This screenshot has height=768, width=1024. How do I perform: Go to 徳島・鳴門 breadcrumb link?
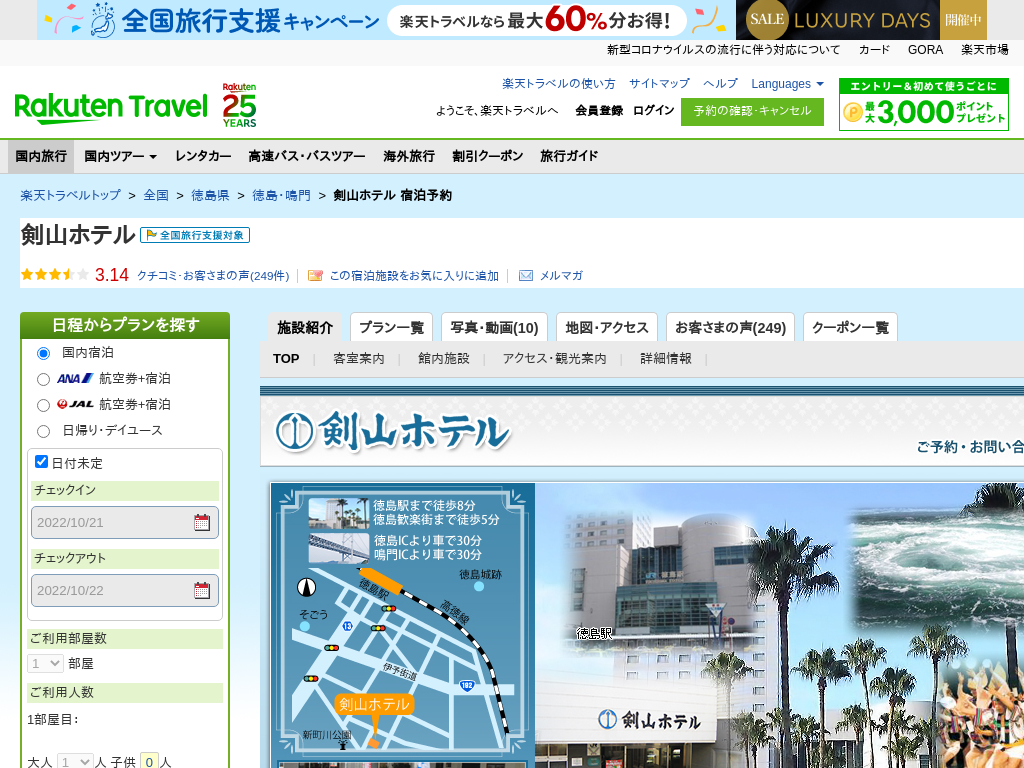pos(281,195)
